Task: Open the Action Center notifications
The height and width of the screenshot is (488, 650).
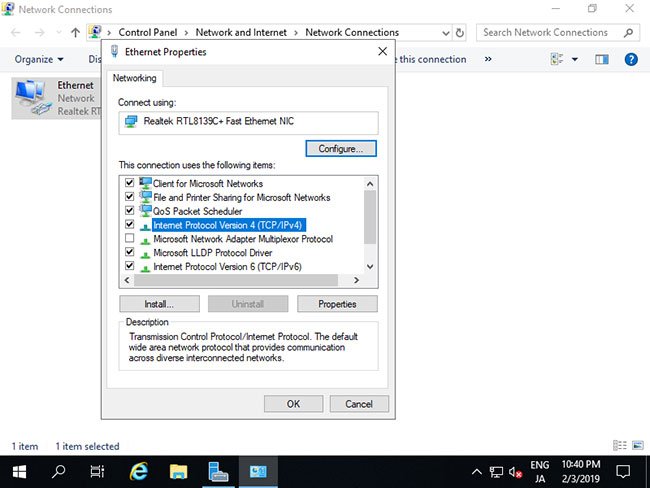Action: tap(623, 472)
